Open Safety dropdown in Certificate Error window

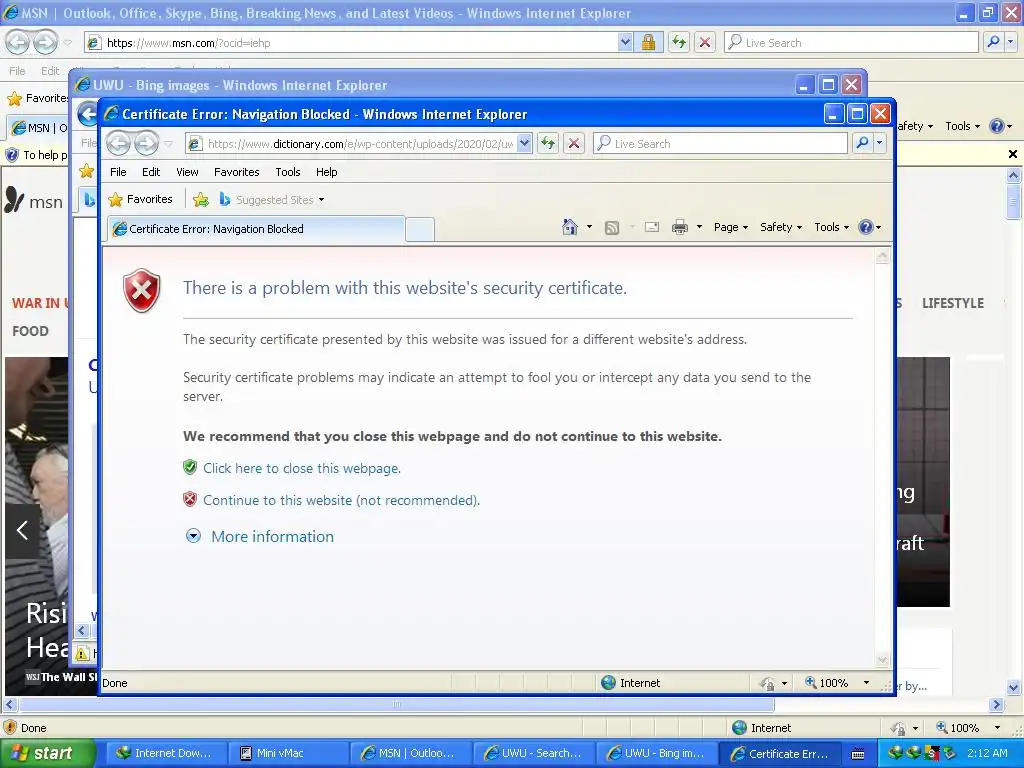[x=781, y=227]
